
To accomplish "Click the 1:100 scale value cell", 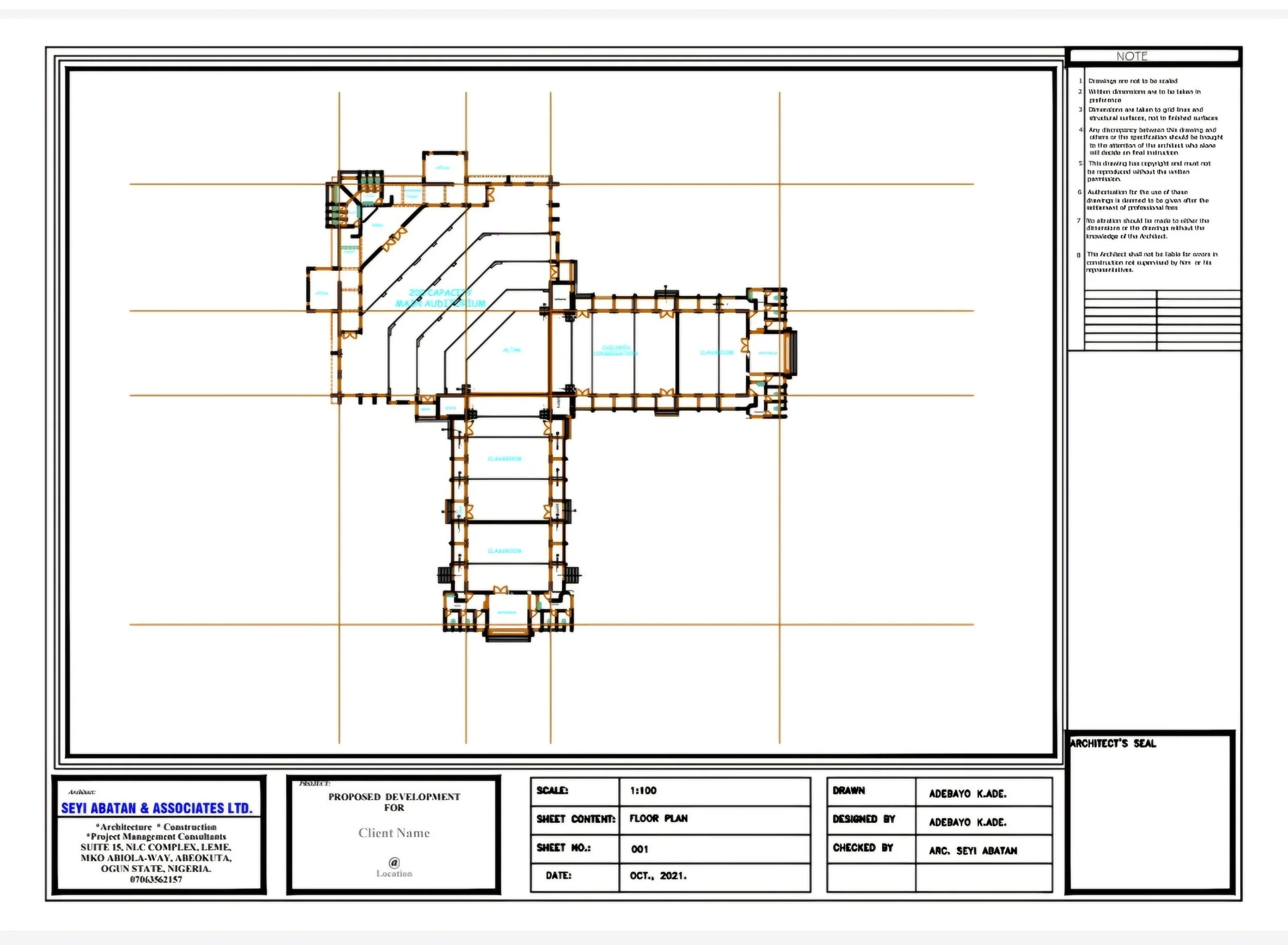I will point(643,790).
